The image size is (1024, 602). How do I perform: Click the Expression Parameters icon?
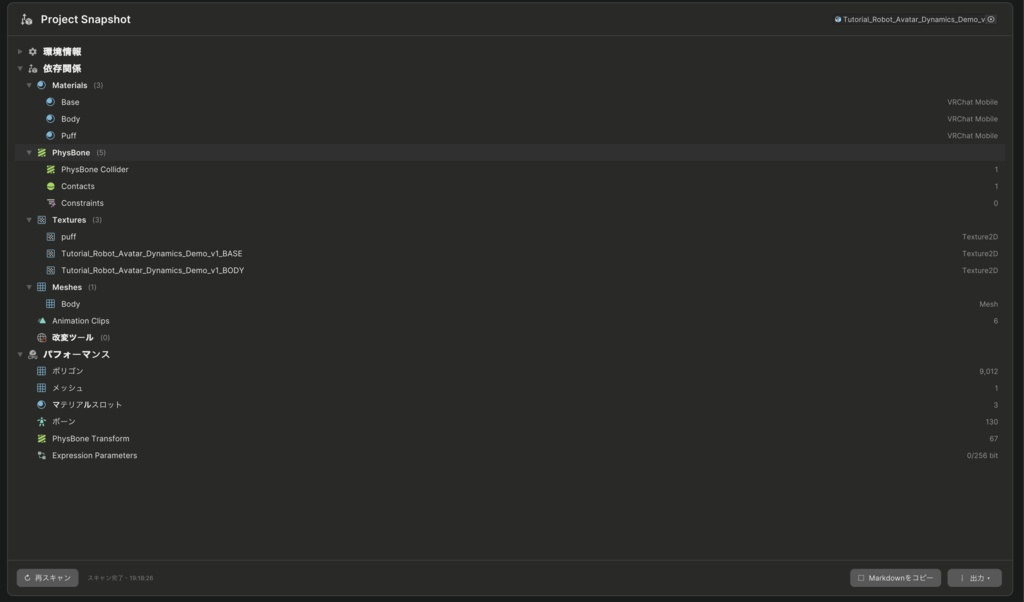click(41, 455)
